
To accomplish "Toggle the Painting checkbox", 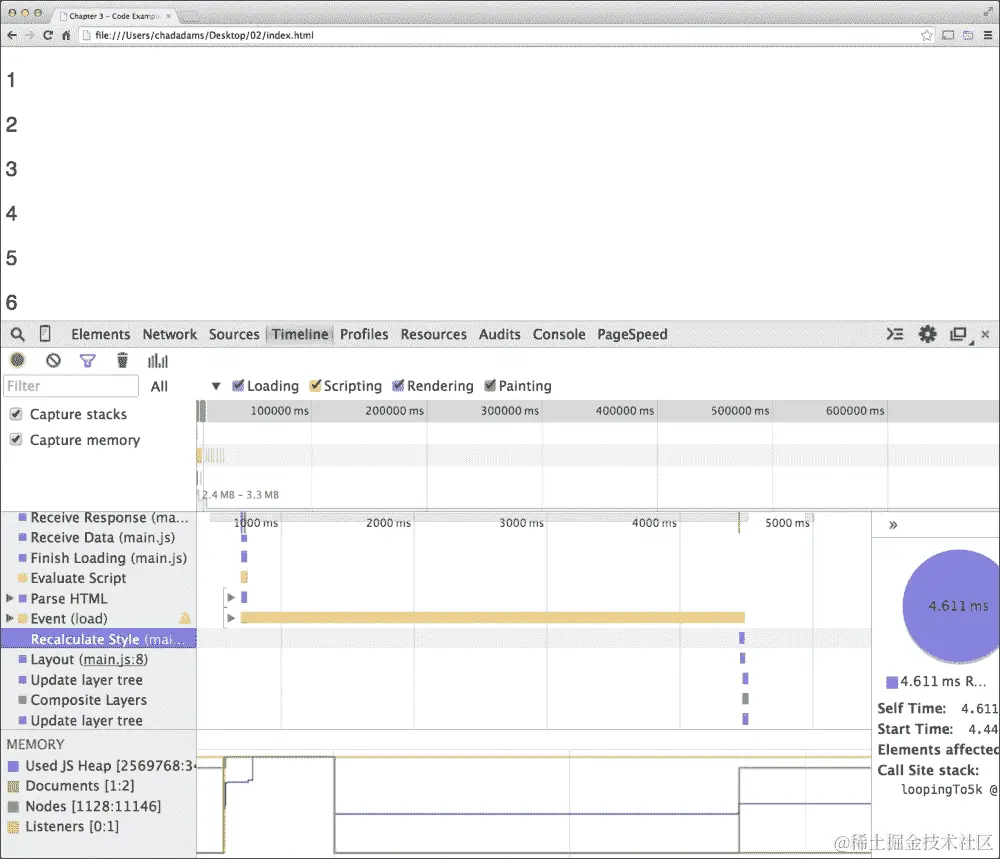I will pos(490,385).
